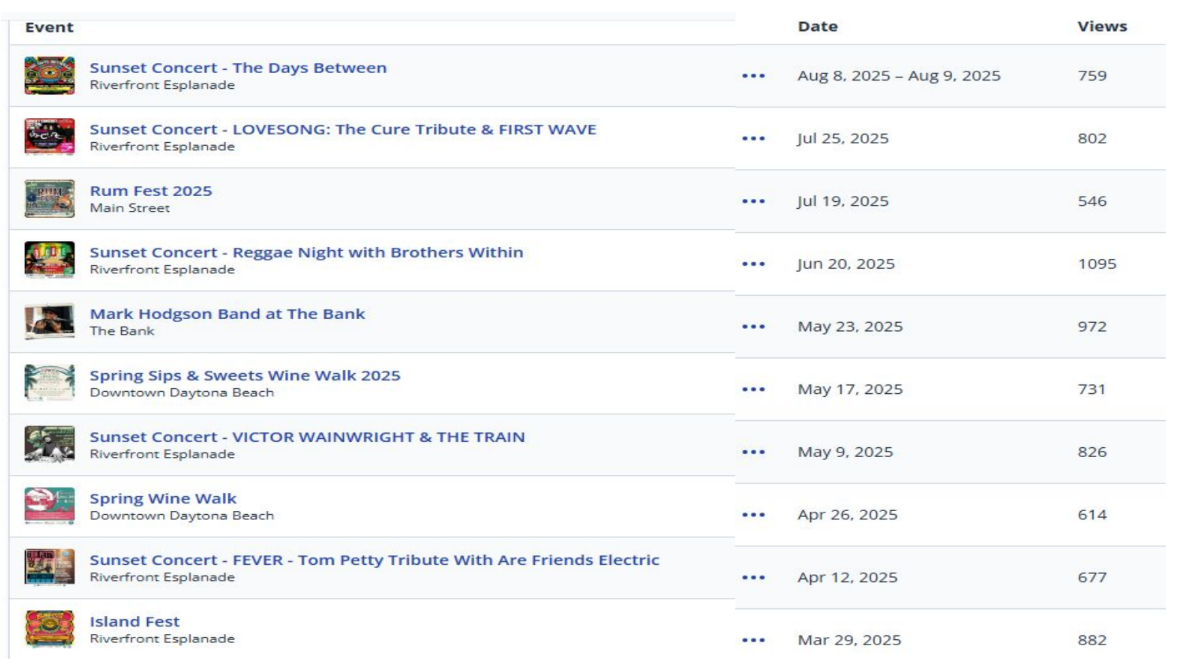Open three-dot menu for Spring Sips & Sweets

754,389
